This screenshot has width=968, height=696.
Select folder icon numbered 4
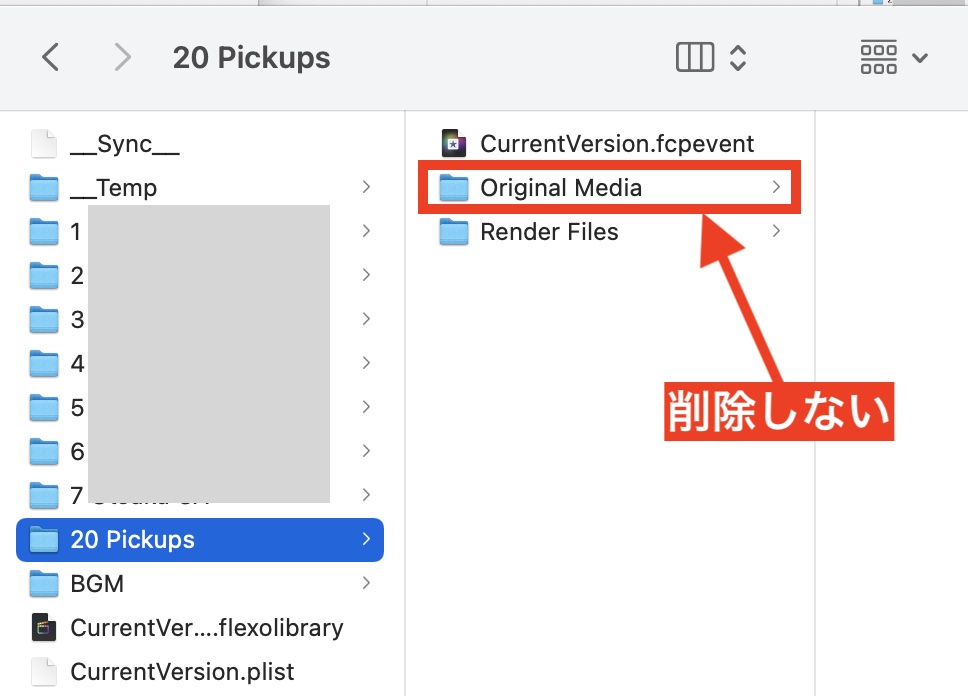click(44, 363)
